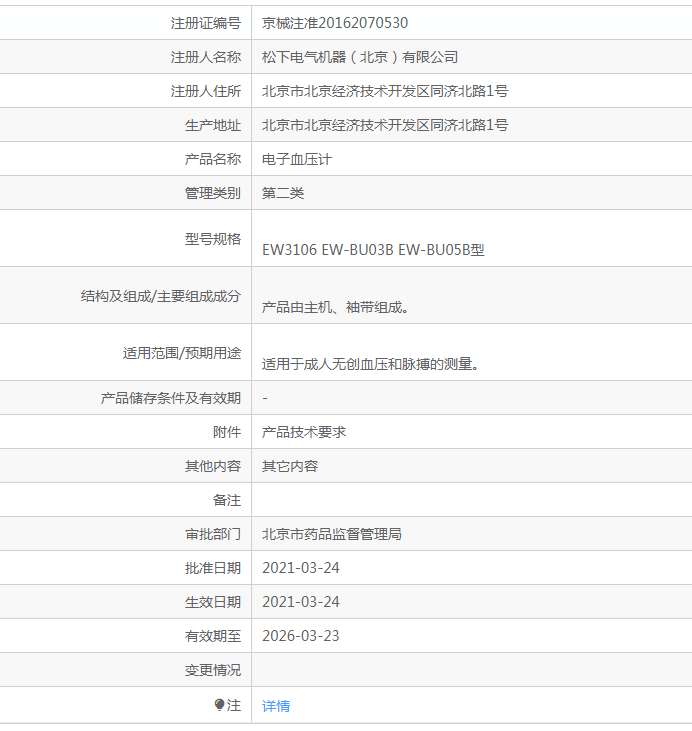The height and width of the screenshot is (731, 692).
Task: Select intended use text 适用于成人无创血压和脉搏的测量。
Action: (370, 364)
